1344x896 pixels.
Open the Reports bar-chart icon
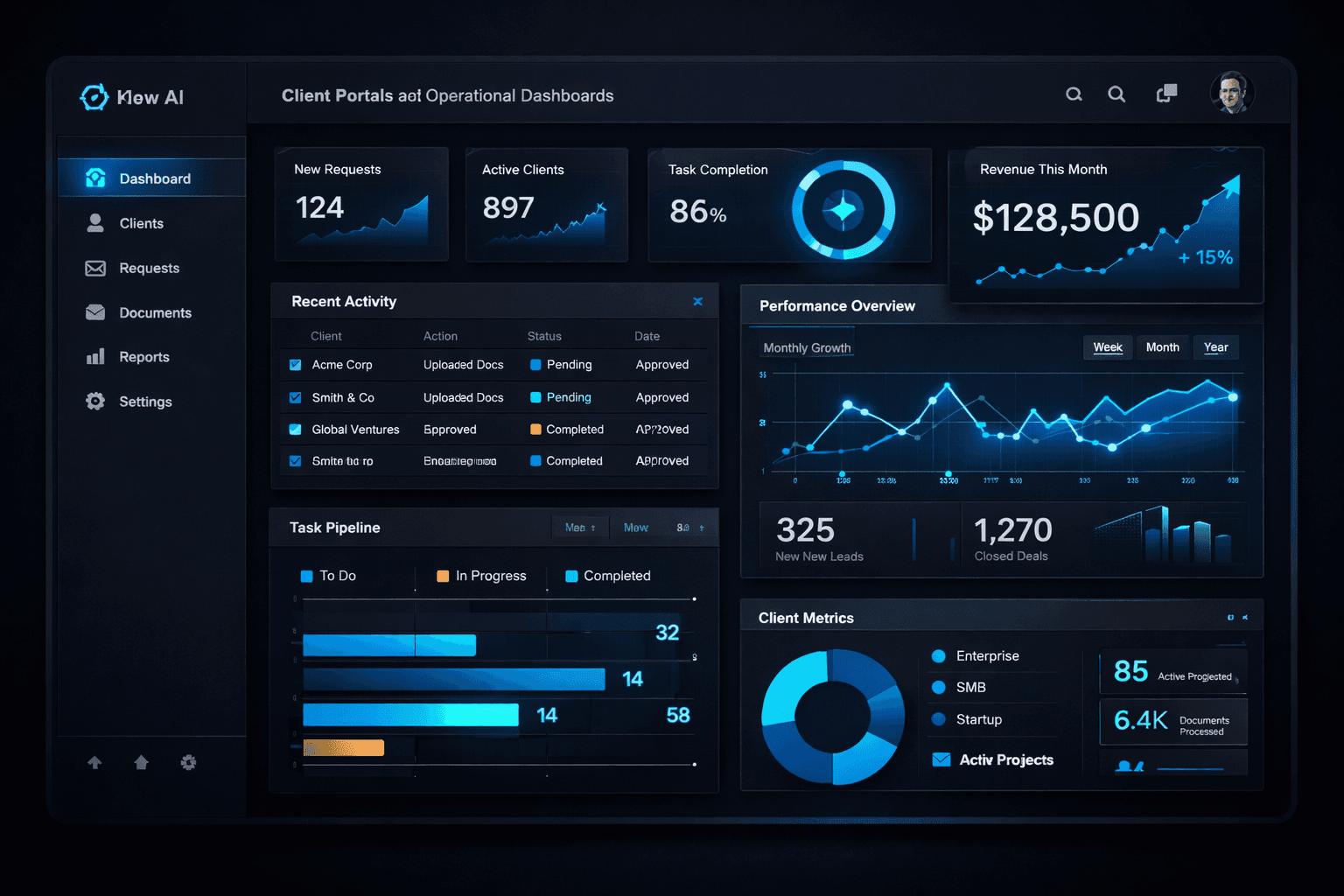click(x=95, y=356)
